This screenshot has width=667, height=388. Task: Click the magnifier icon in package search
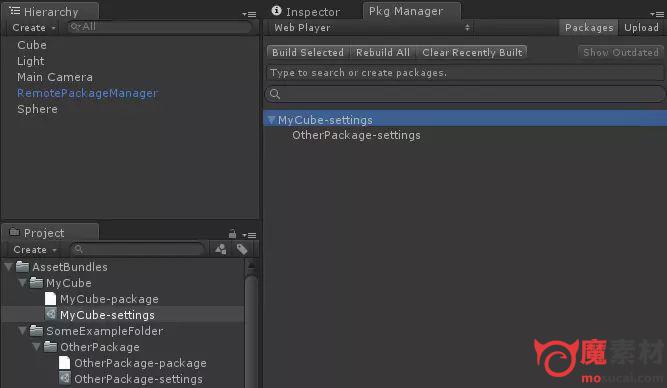tap(275, 94)
